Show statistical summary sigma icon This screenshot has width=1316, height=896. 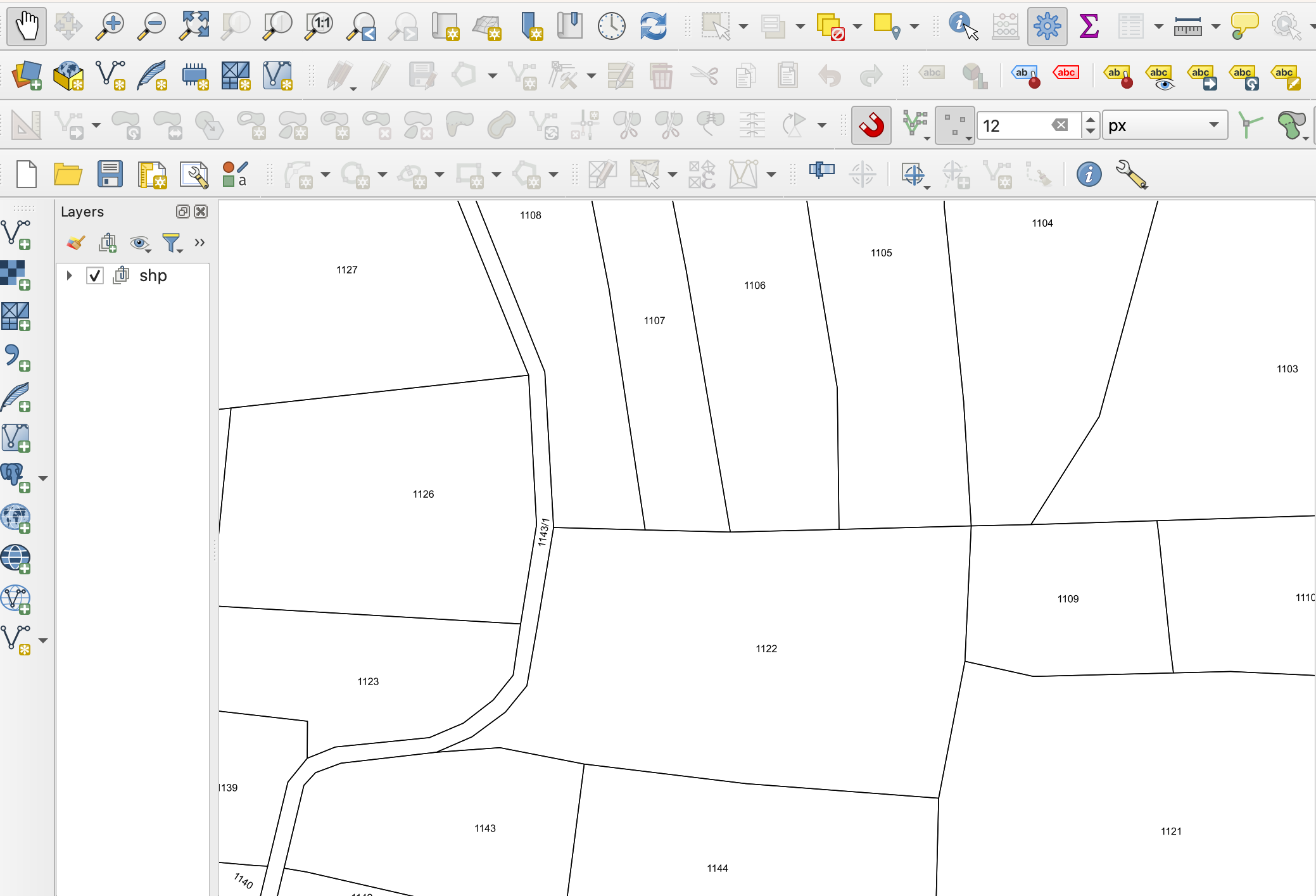[1089, 26]
